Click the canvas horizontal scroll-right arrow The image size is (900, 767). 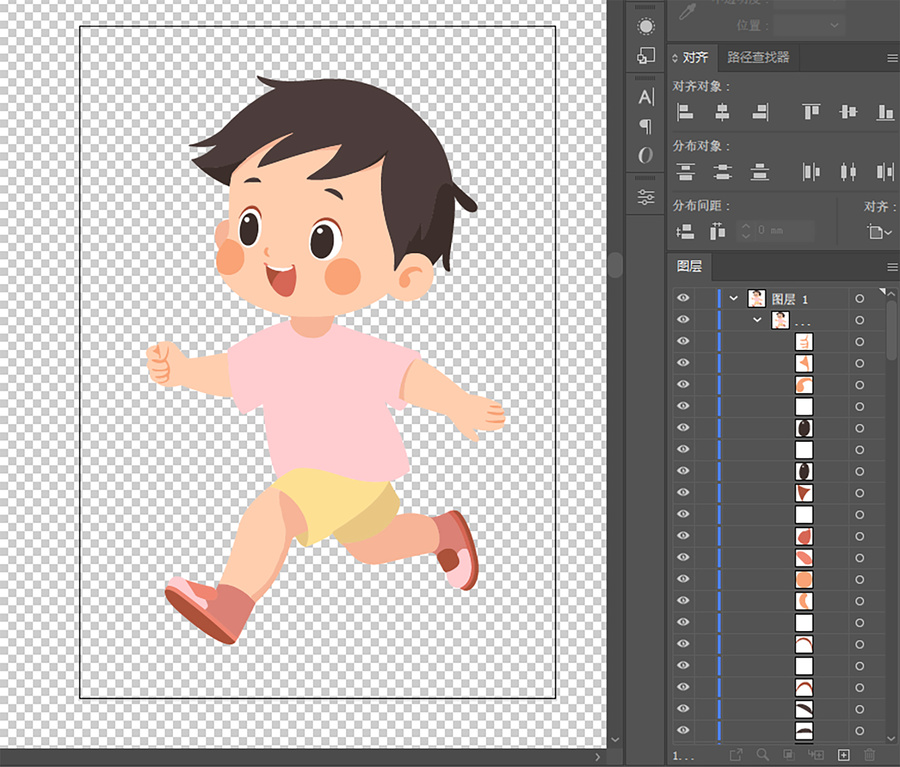click(598, 757)
